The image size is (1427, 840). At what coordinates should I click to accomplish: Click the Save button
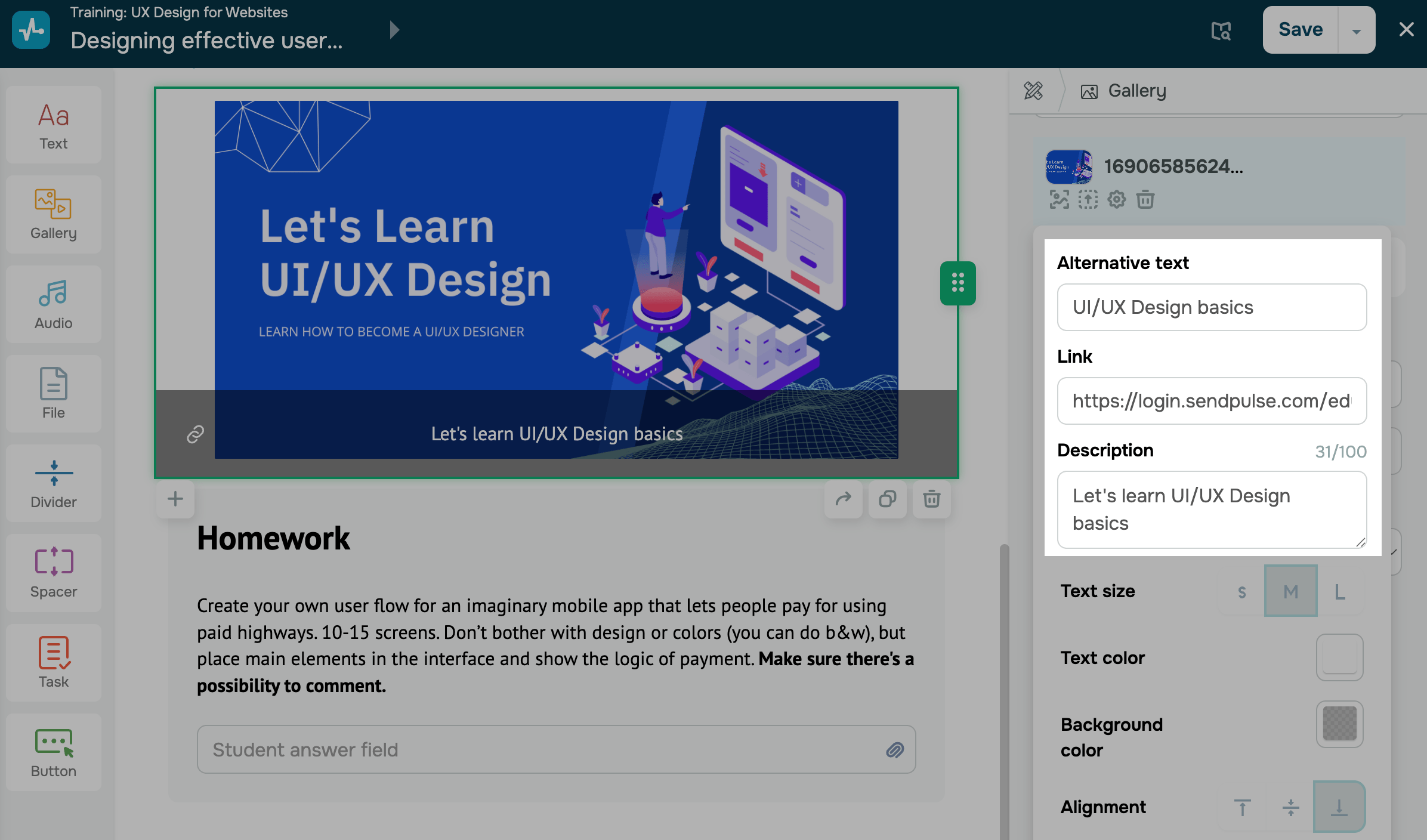[1301, 30]
